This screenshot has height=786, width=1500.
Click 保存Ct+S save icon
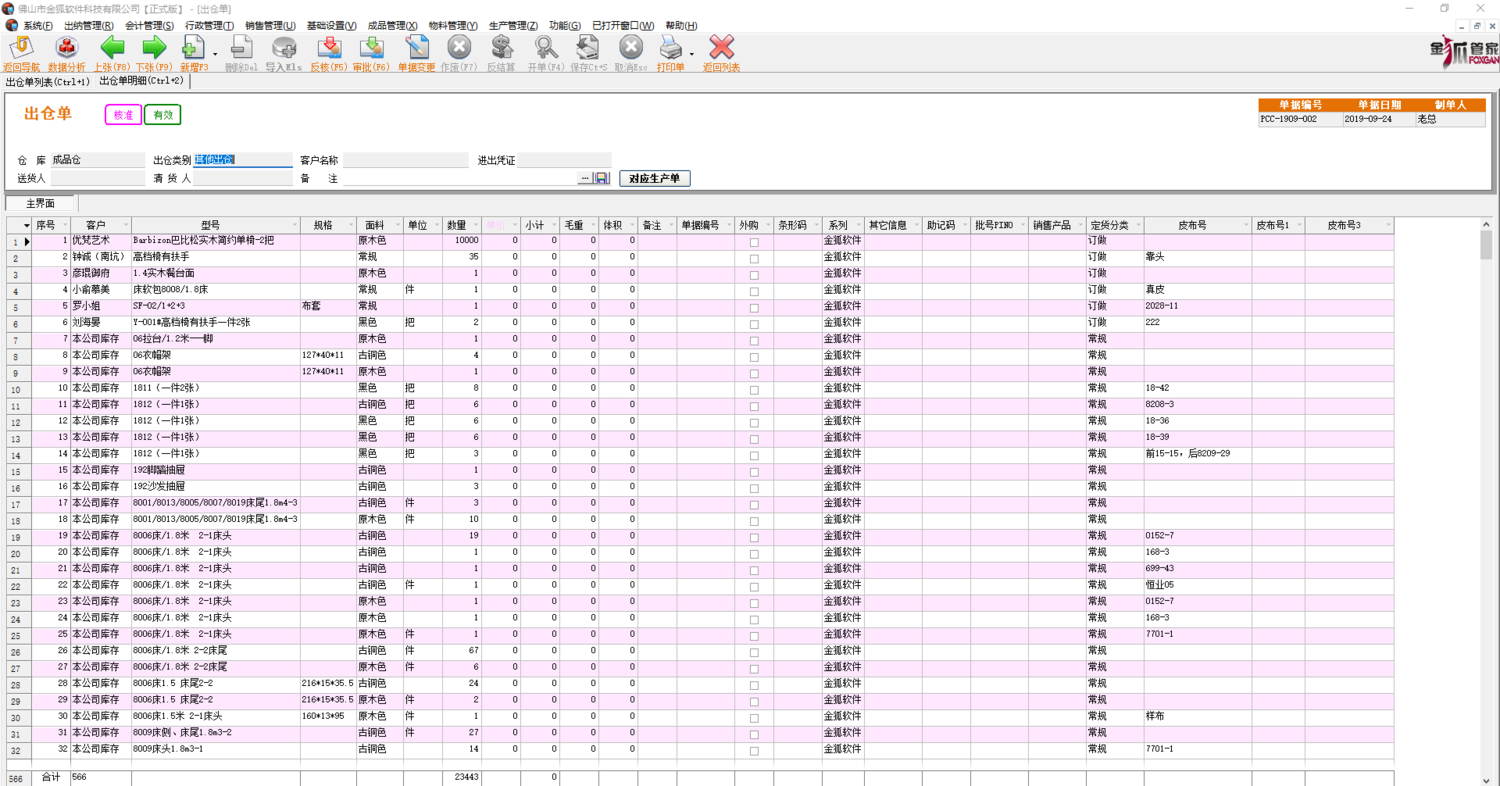(x=588, y=53)
